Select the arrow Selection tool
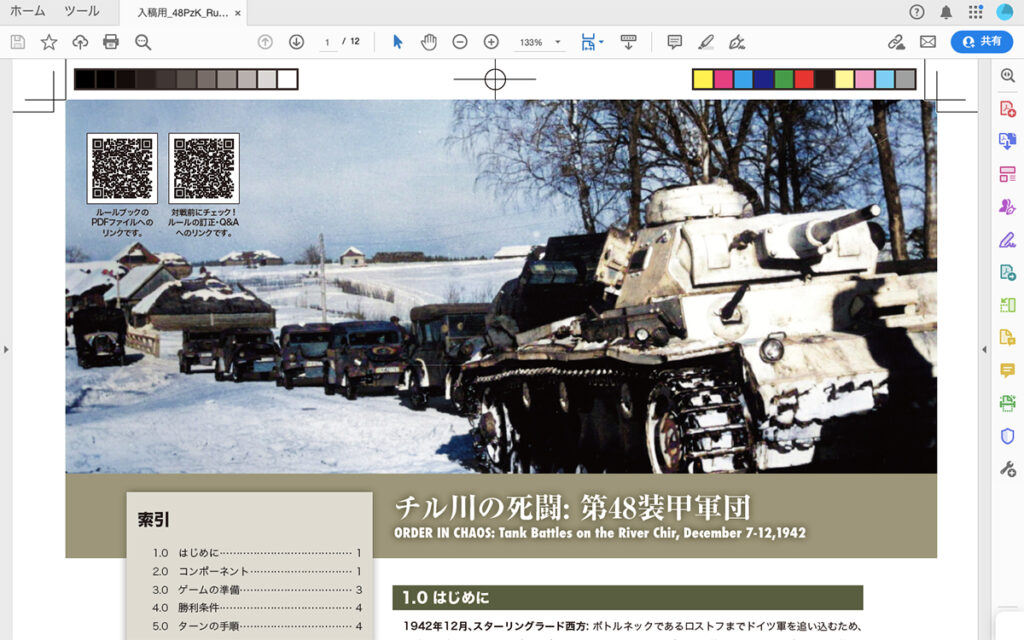This screenshot has height=640, width=1024. [397, 42]
